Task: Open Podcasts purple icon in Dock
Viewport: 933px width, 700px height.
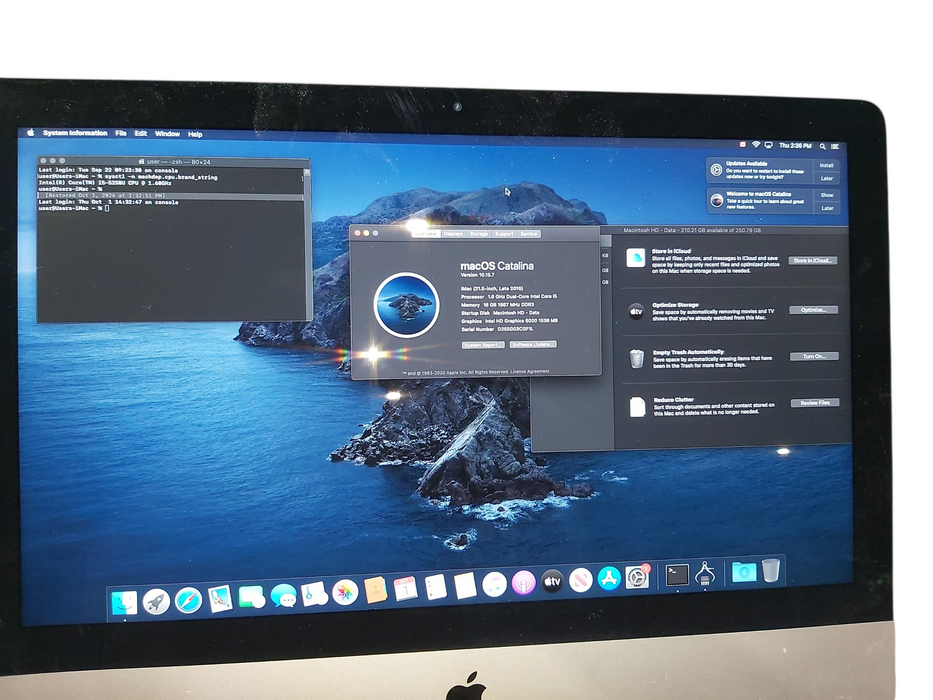Action: [x=524, y=583]
